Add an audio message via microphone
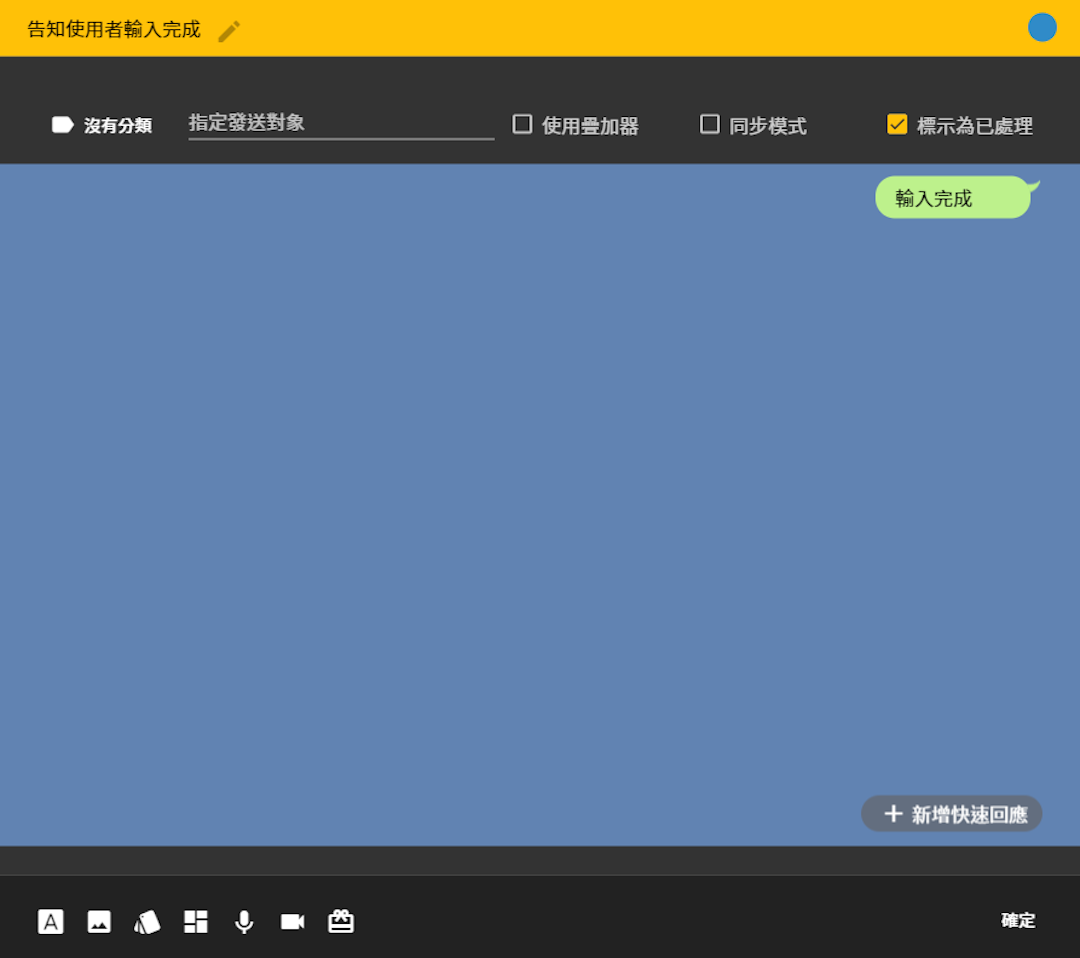The width and height of the screenshot is (1080, 958). click(x=244, y=921)
